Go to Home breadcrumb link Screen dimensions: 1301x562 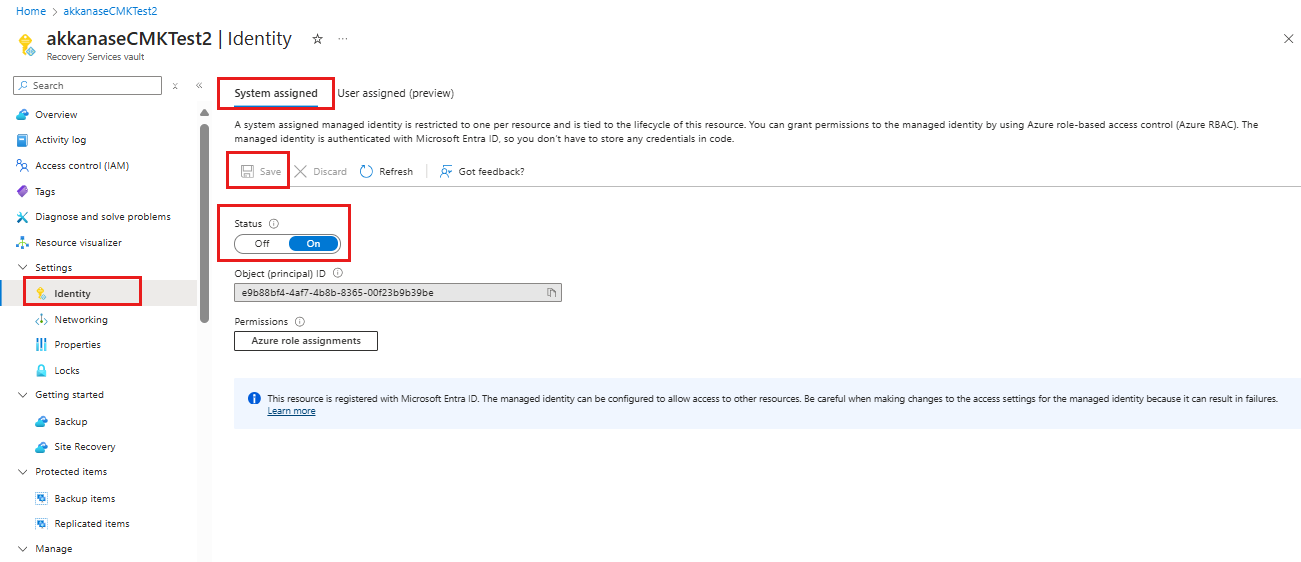point(31,11)
